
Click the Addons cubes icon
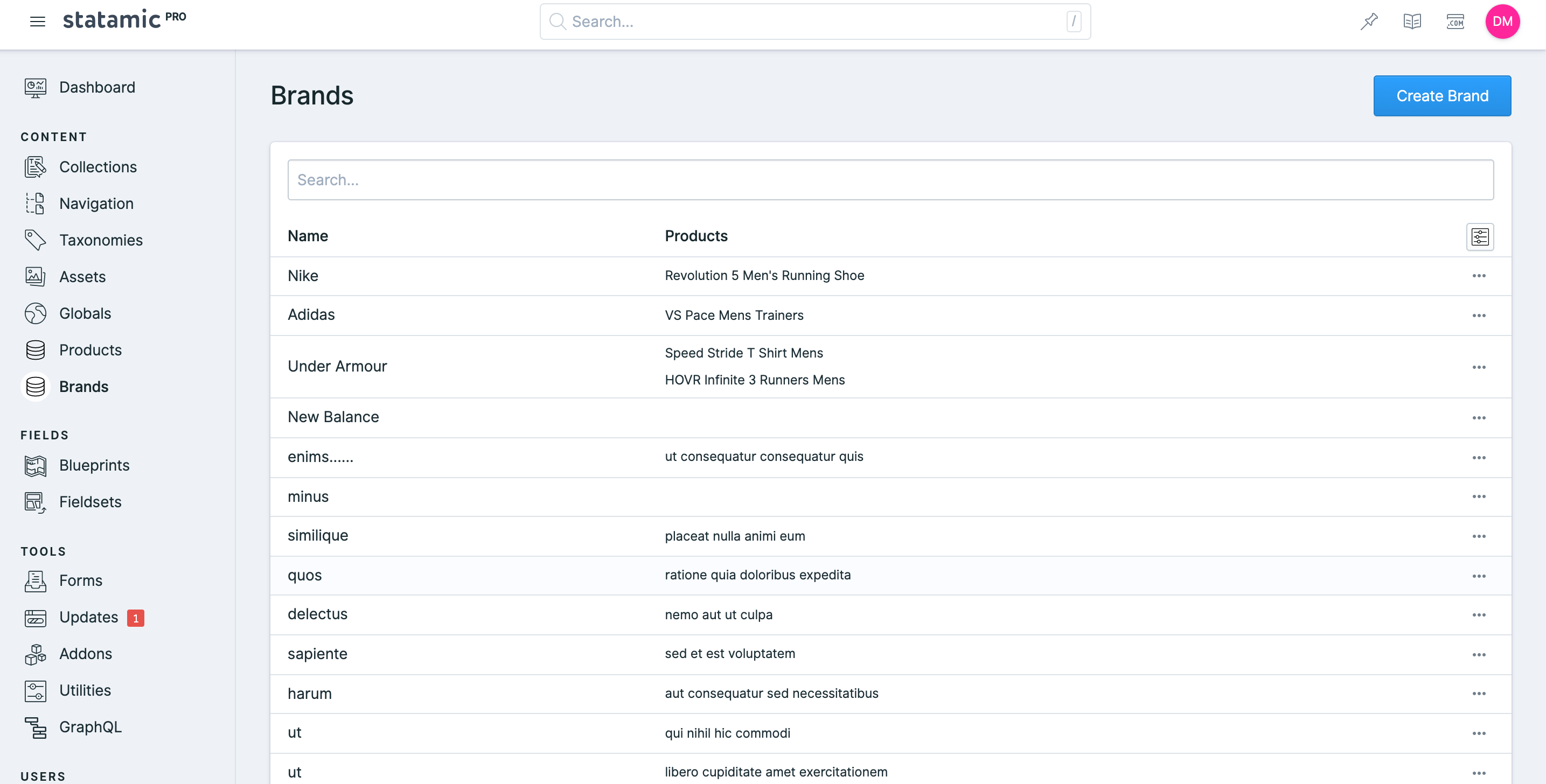point(36,654)
